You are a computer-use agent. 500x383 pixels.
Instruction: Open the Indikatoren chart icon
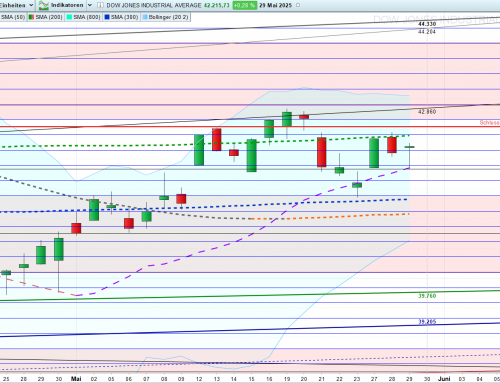44,5
